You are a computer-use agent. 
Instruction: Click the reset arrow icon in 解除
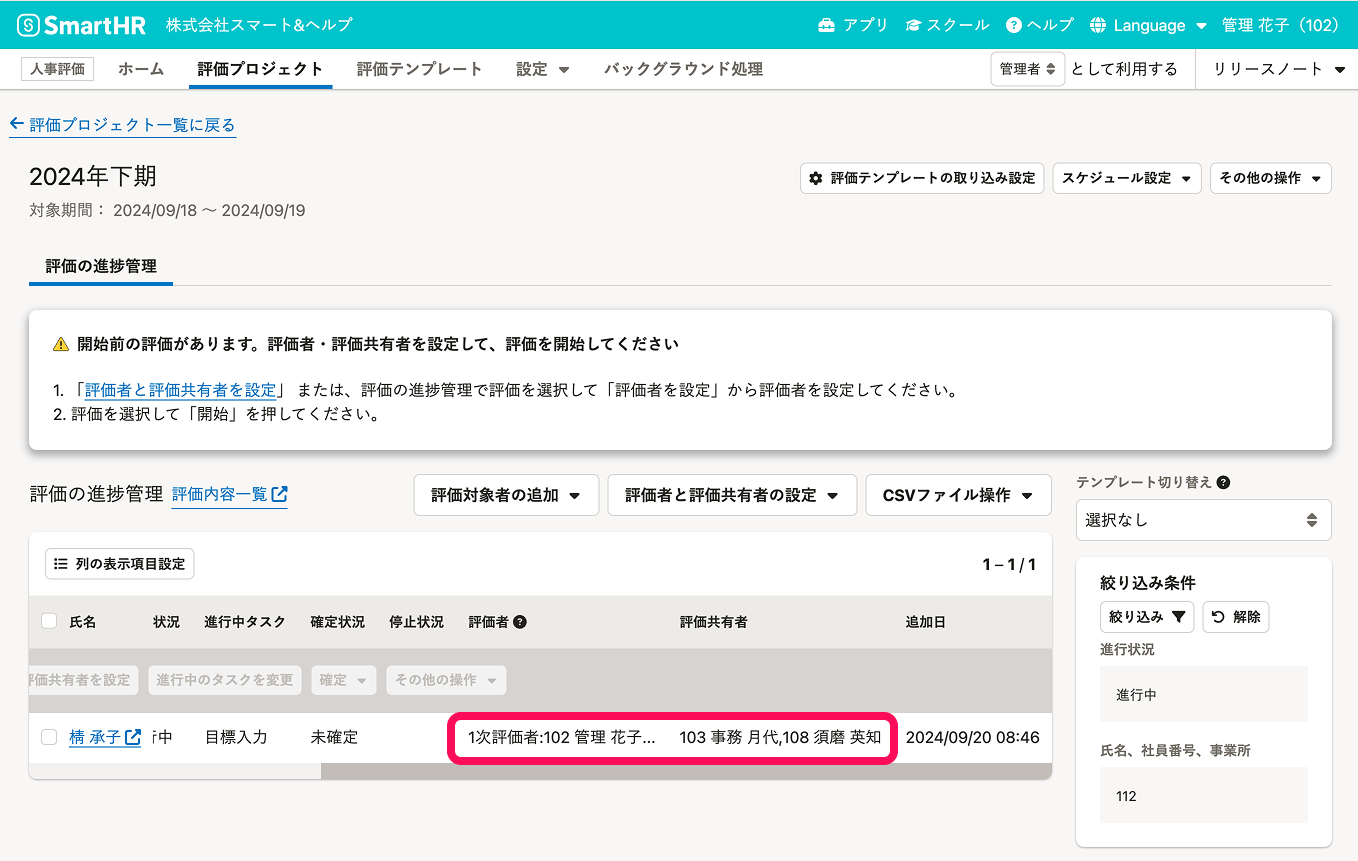1218,617
